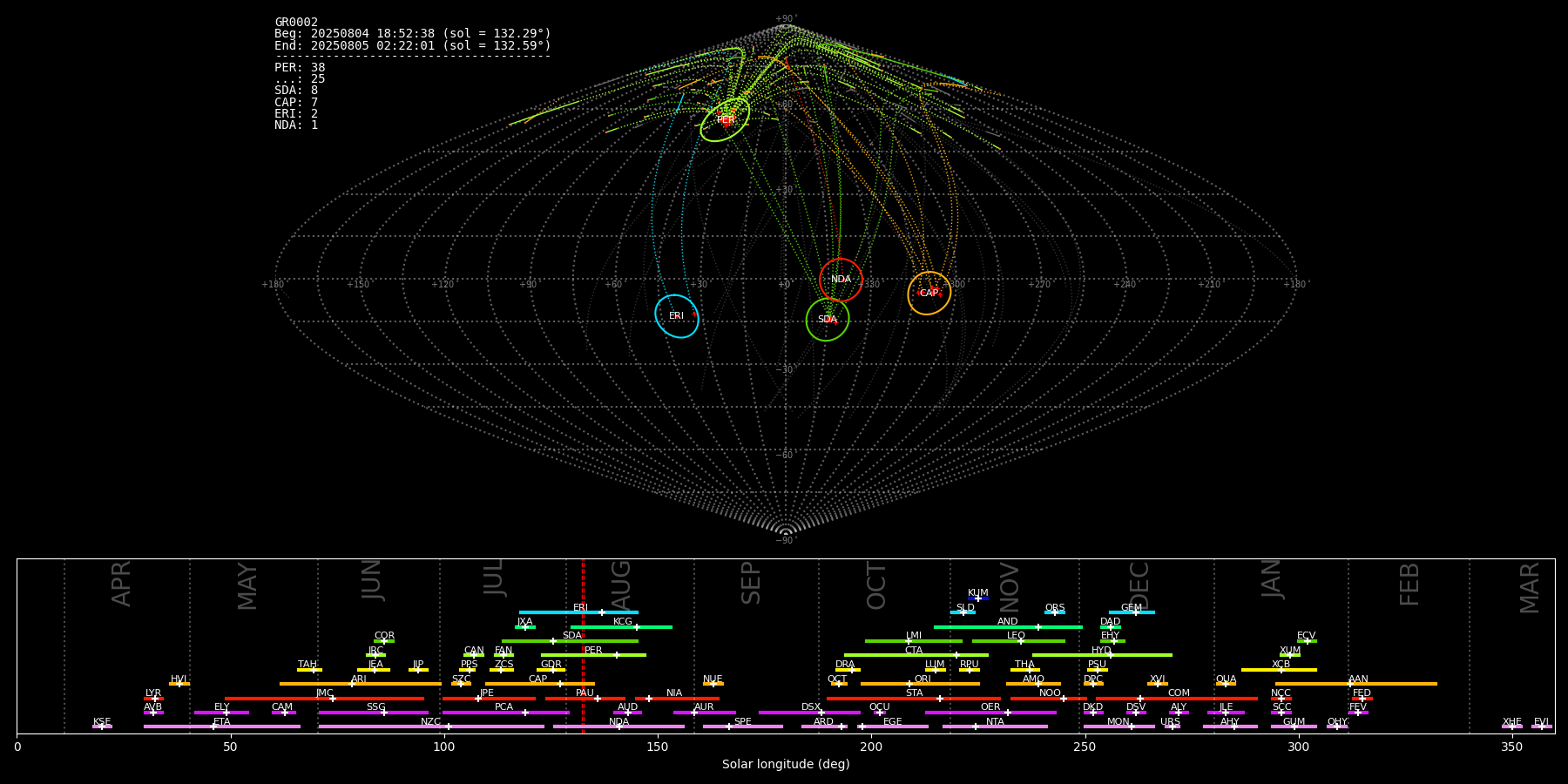
Task: Click the KCG shower bar in timeline
Action: (621, 627)
